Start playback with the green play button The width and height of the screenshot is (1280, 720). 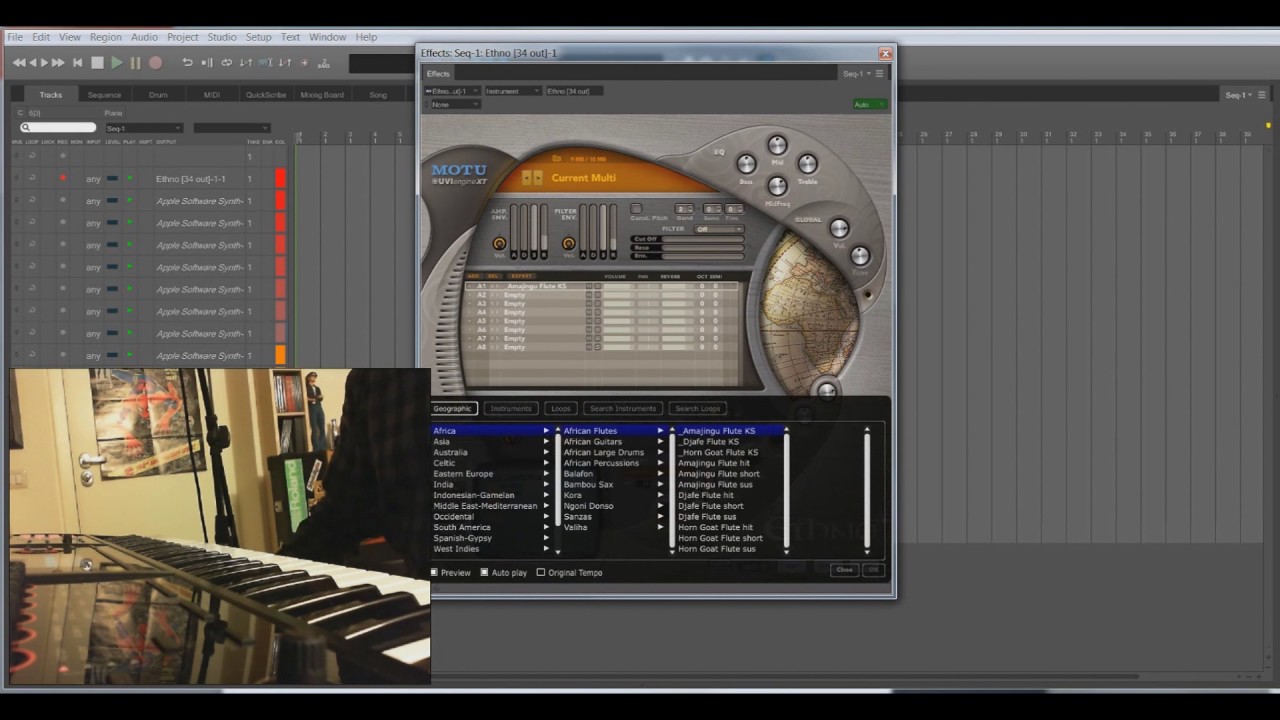pyautogui.click(x=116, y=63)
